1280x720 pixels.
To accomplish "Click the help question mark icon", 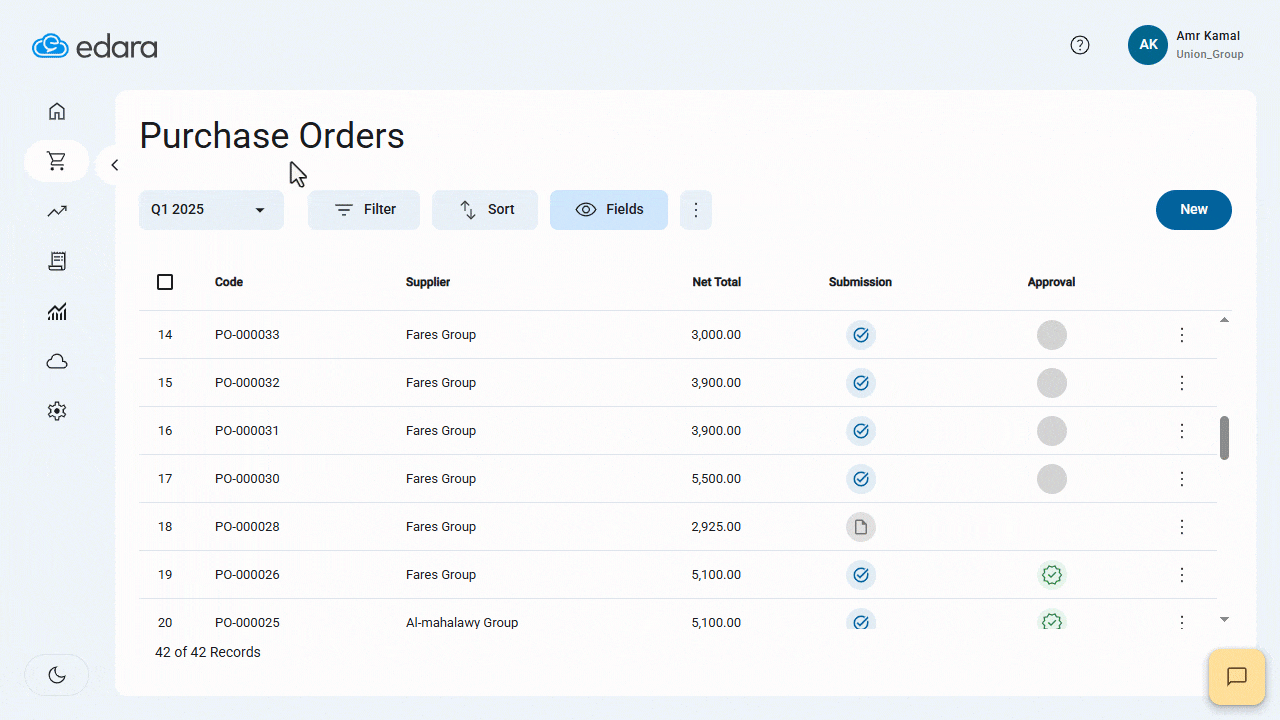I will click(1080, 45).
